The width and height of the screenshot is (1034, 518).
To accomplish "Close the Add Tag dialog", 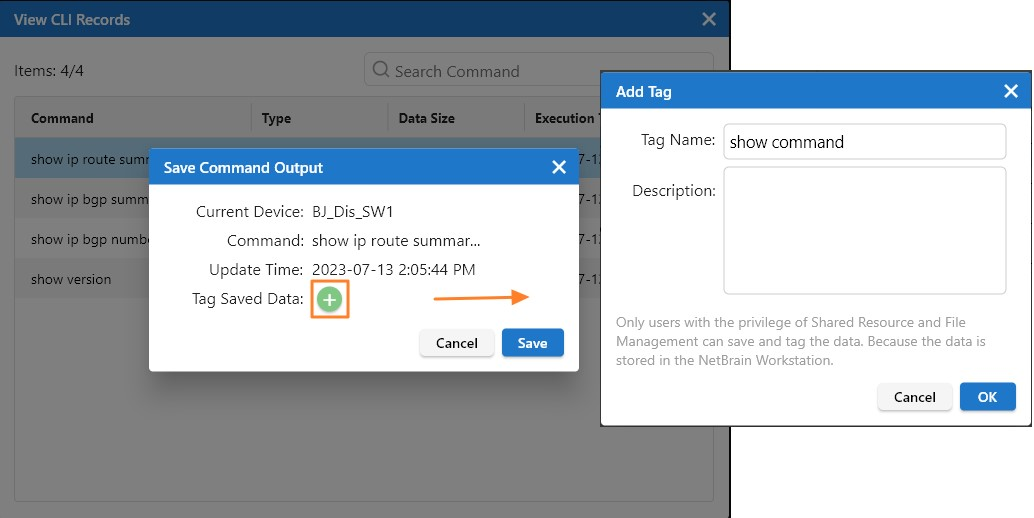I will (x=1010, y=91).
